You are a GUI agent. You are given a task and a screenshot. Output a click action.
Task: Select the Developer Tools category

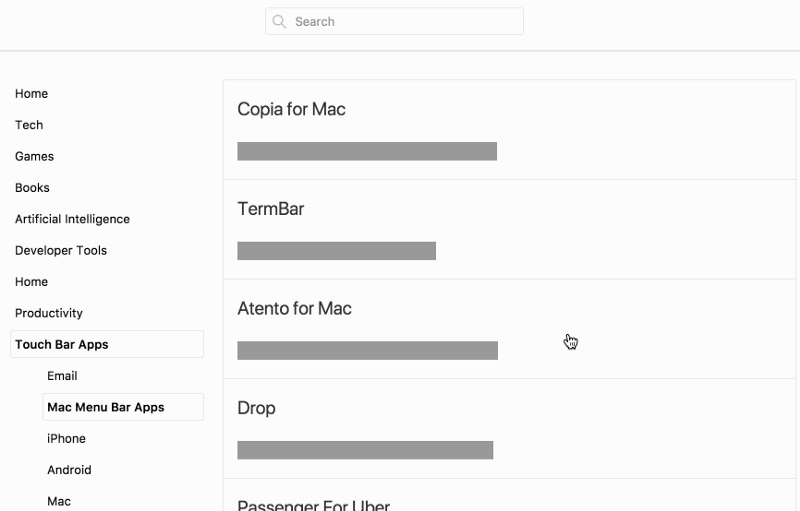coord(61,250)
